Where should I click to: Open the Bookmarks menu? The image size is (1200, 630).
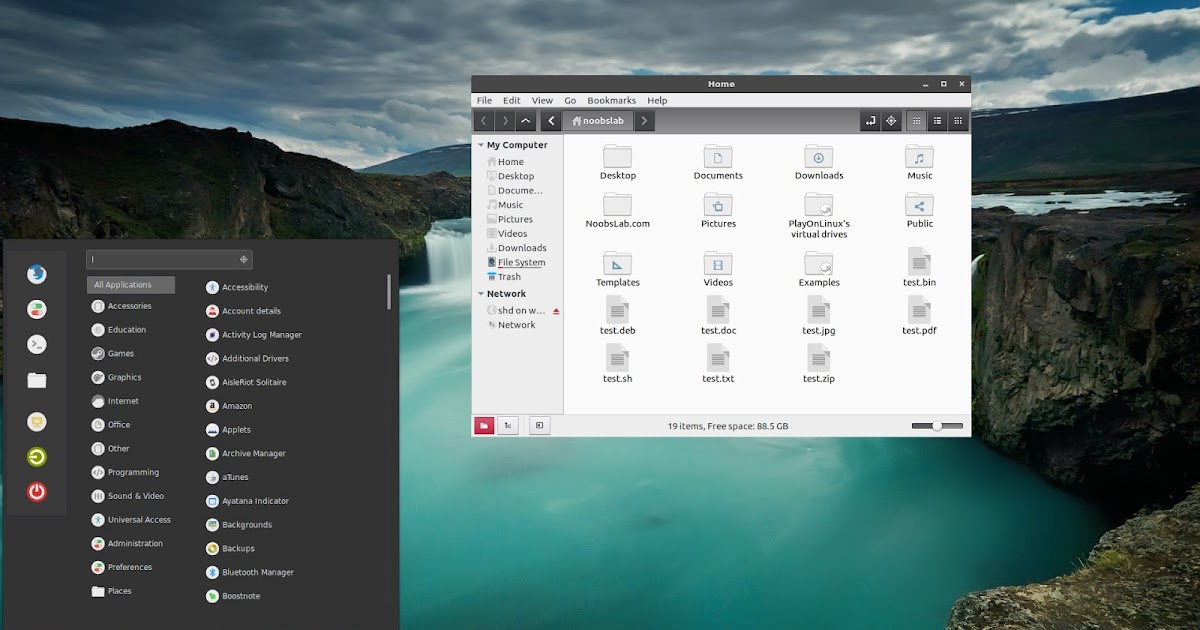[611, 100]
